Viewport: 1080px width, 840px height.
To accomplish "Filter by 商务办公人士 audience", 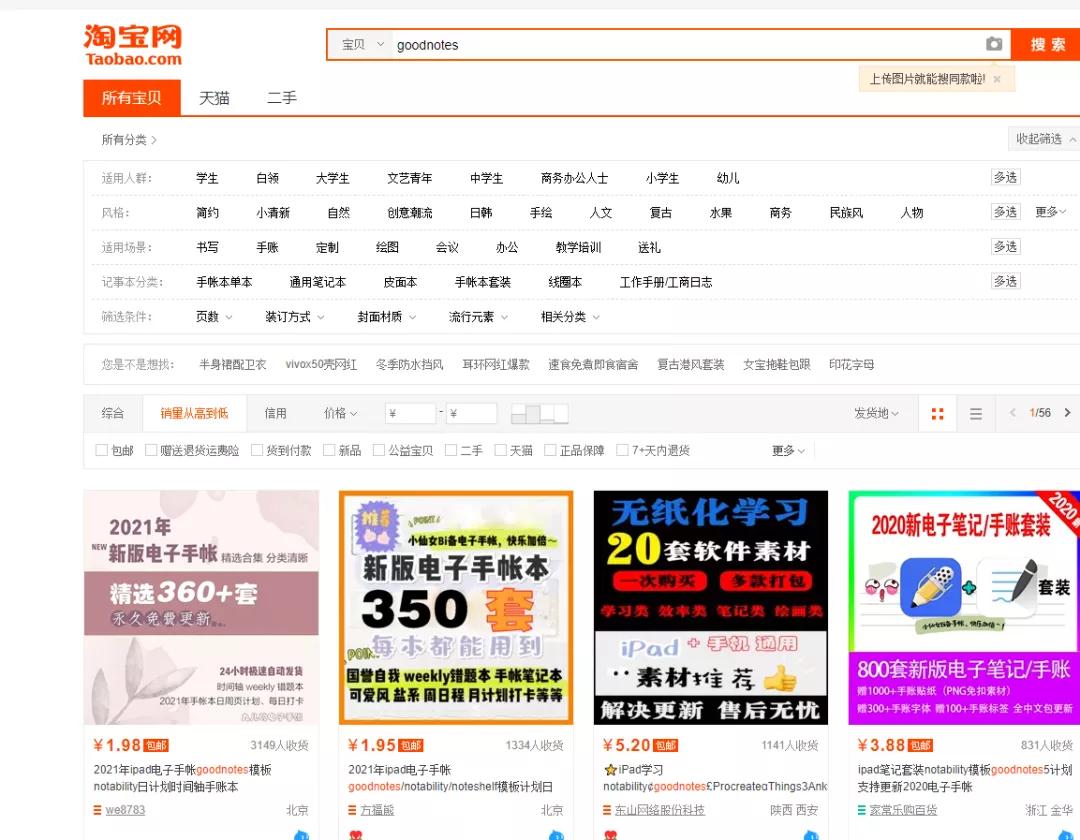I will pyautogui.click(x=574, y=178).
